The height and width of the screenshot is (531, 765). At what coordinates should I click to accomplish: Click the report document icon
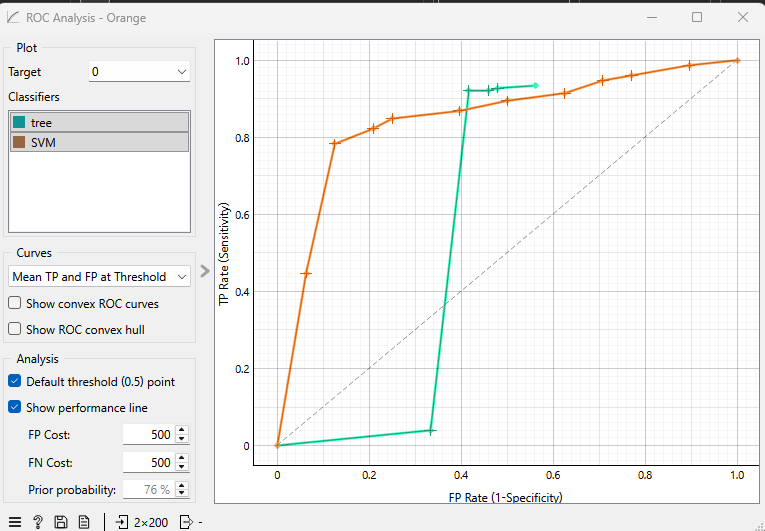tap(84, 521)
